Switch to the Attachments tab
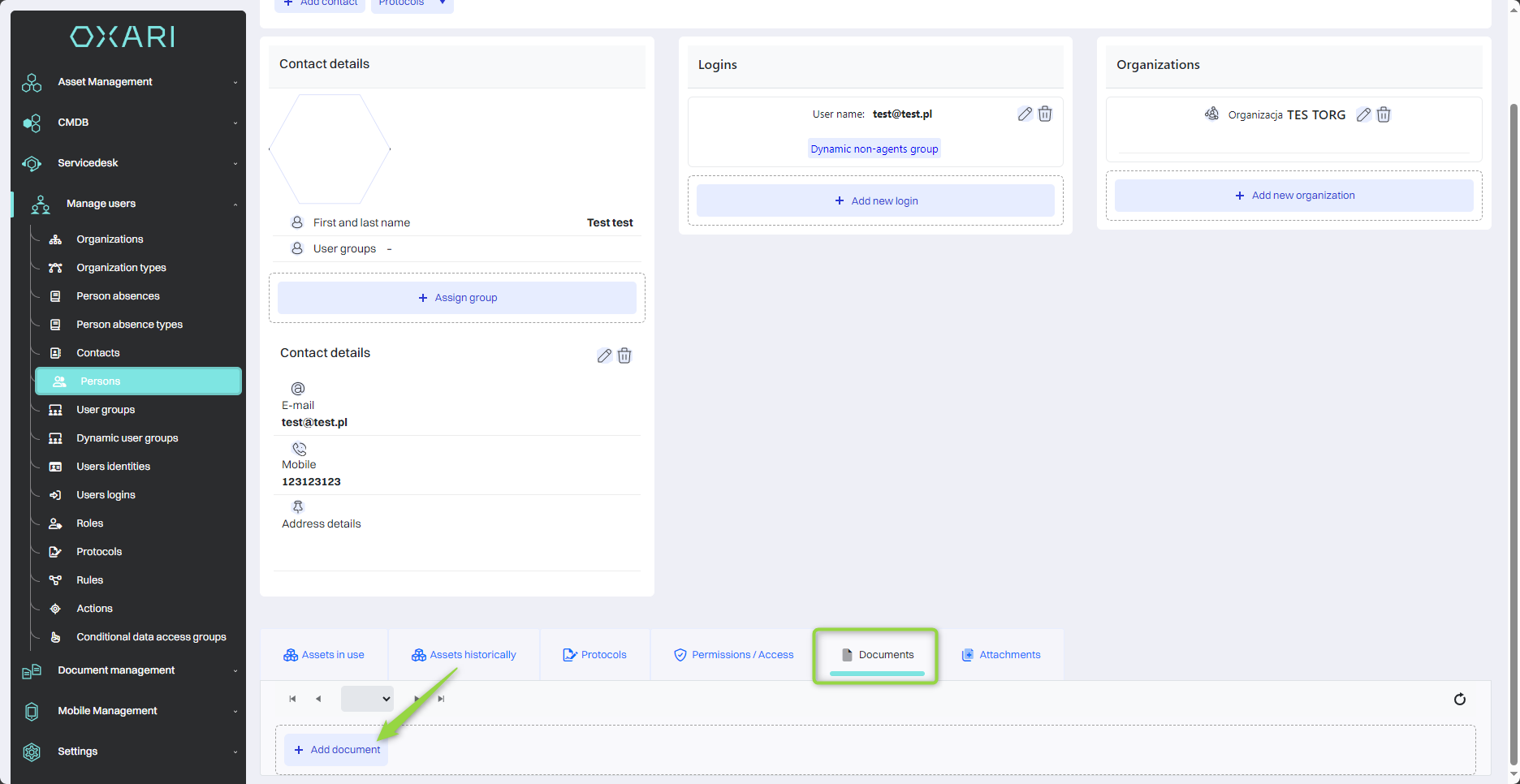Image resolution: width=1520 pixels, height=784 pixels. pyautogui.click(x=1001, y=655)
